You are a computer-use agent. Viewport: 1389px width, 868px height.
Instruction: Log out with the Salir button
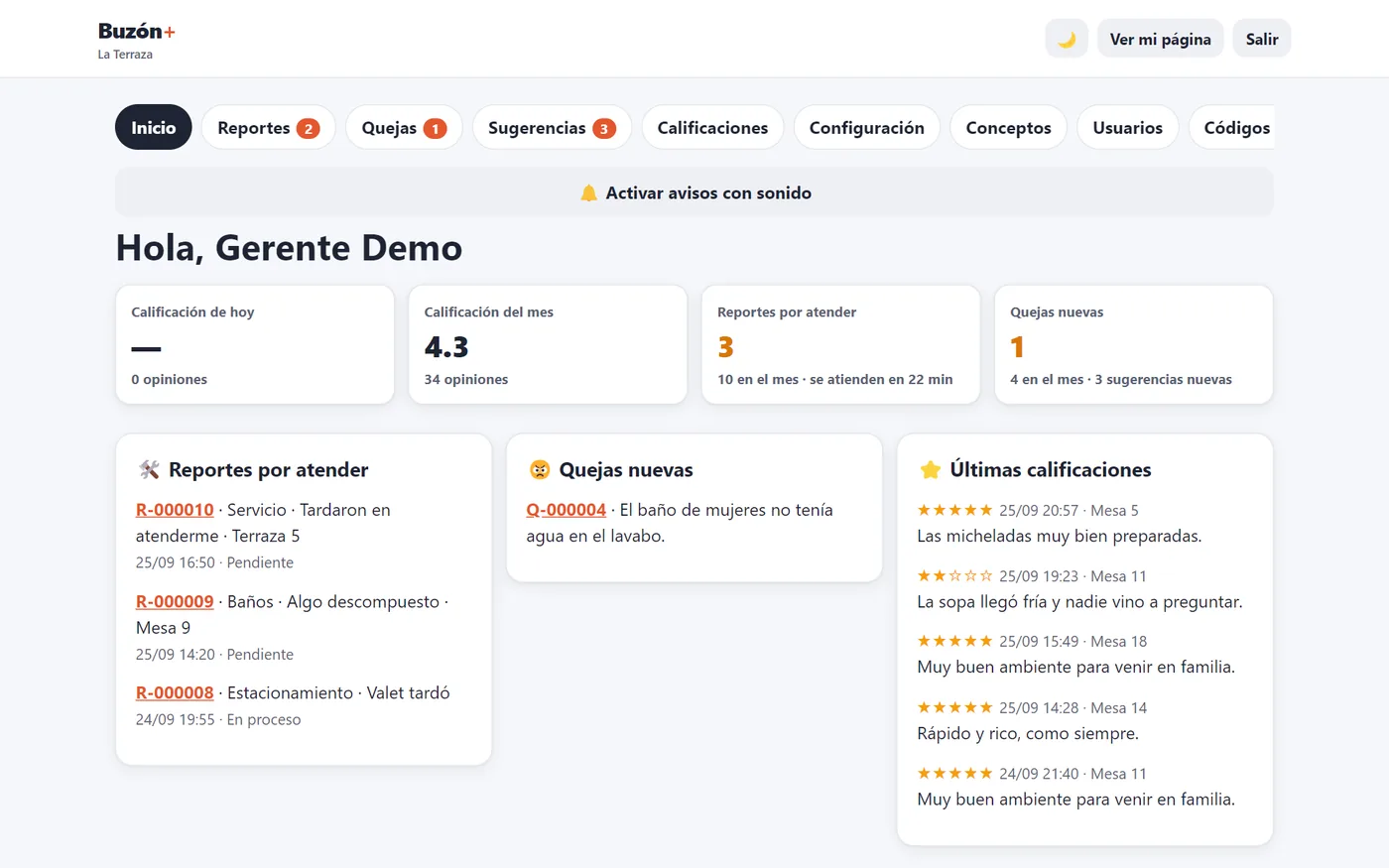(1262, 39)
